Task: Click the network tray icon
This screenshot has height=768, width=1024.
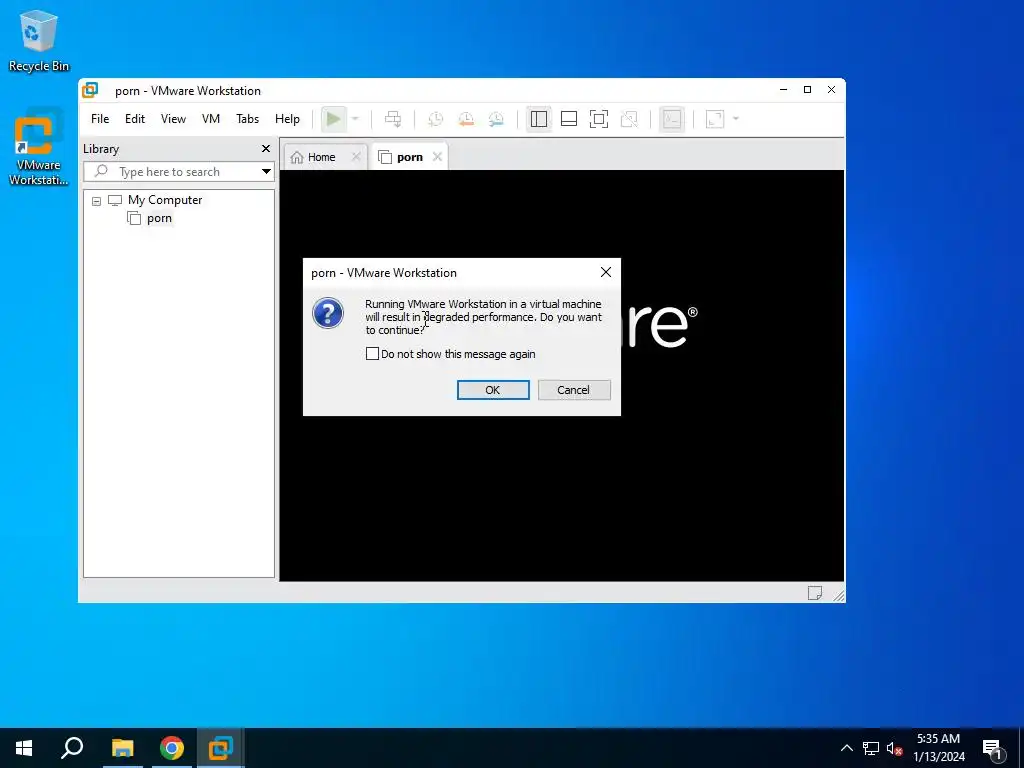Action: (871, 748)
